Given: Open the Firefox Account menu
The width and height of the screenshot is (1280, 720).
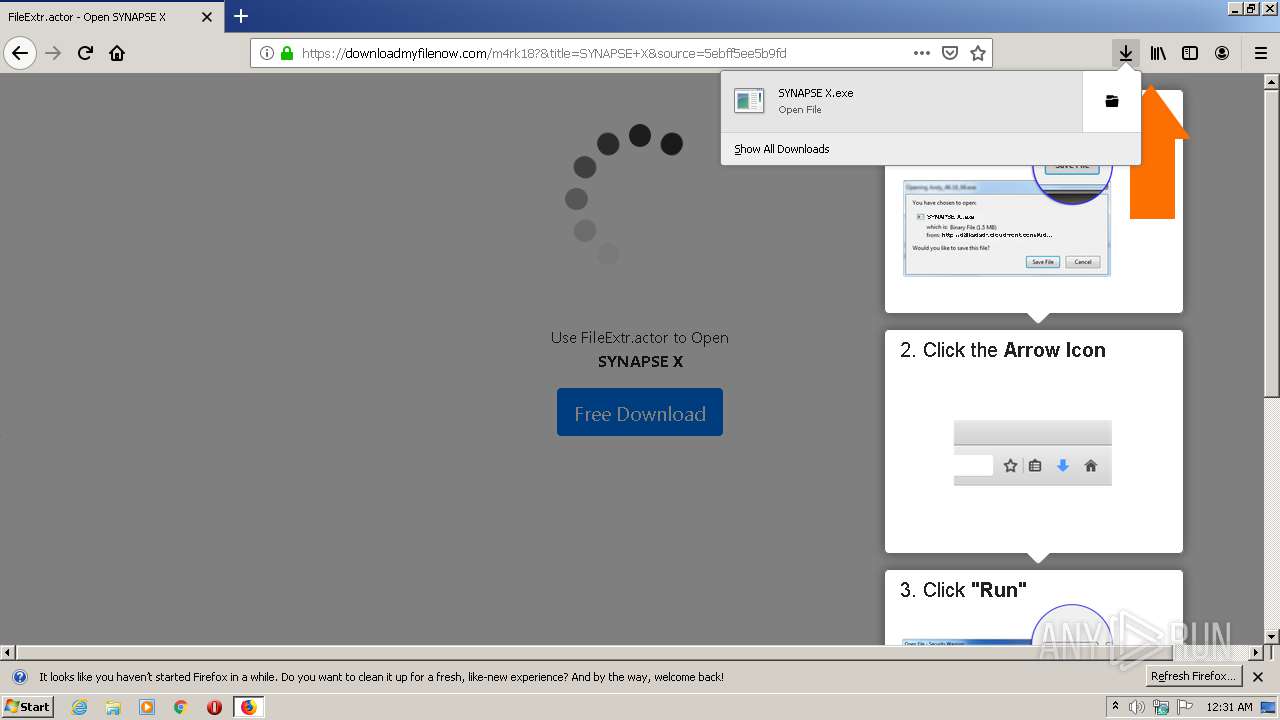Looking at the screenshot, I should [x=1222, y=53].
